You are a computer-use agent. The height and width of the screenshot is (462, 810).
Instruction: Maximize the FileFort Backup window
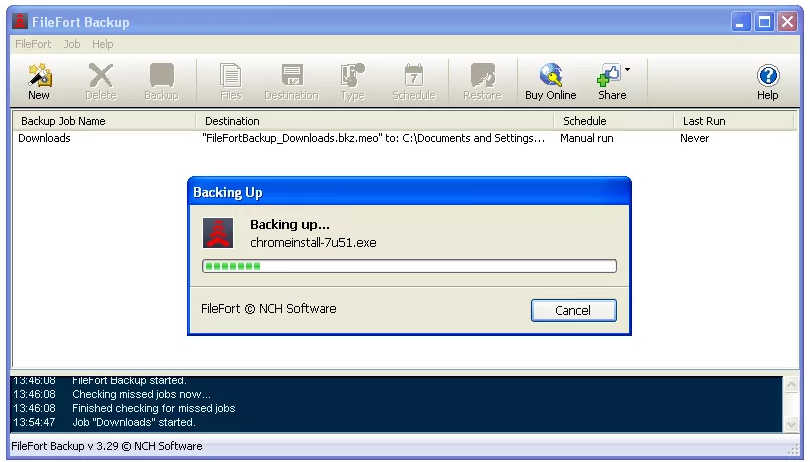tap(764, 22)
